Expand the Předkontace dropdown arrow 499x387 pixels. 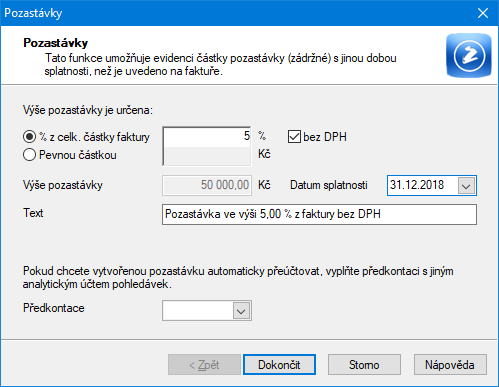coord(241,311)
